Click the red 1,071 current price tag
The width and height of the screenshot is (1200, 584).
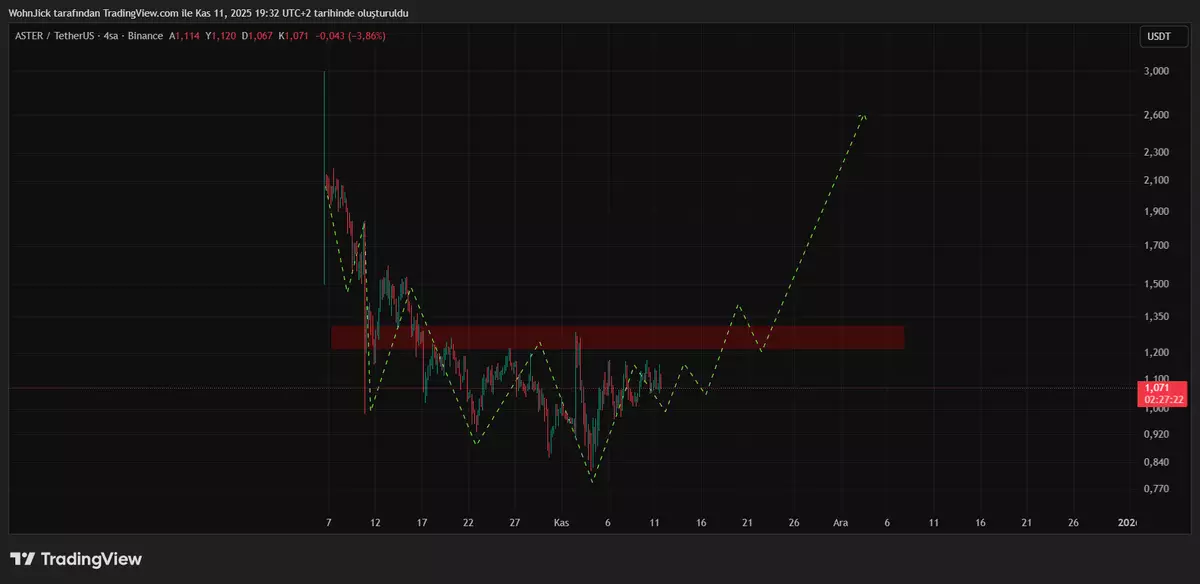pos(1162,387)
